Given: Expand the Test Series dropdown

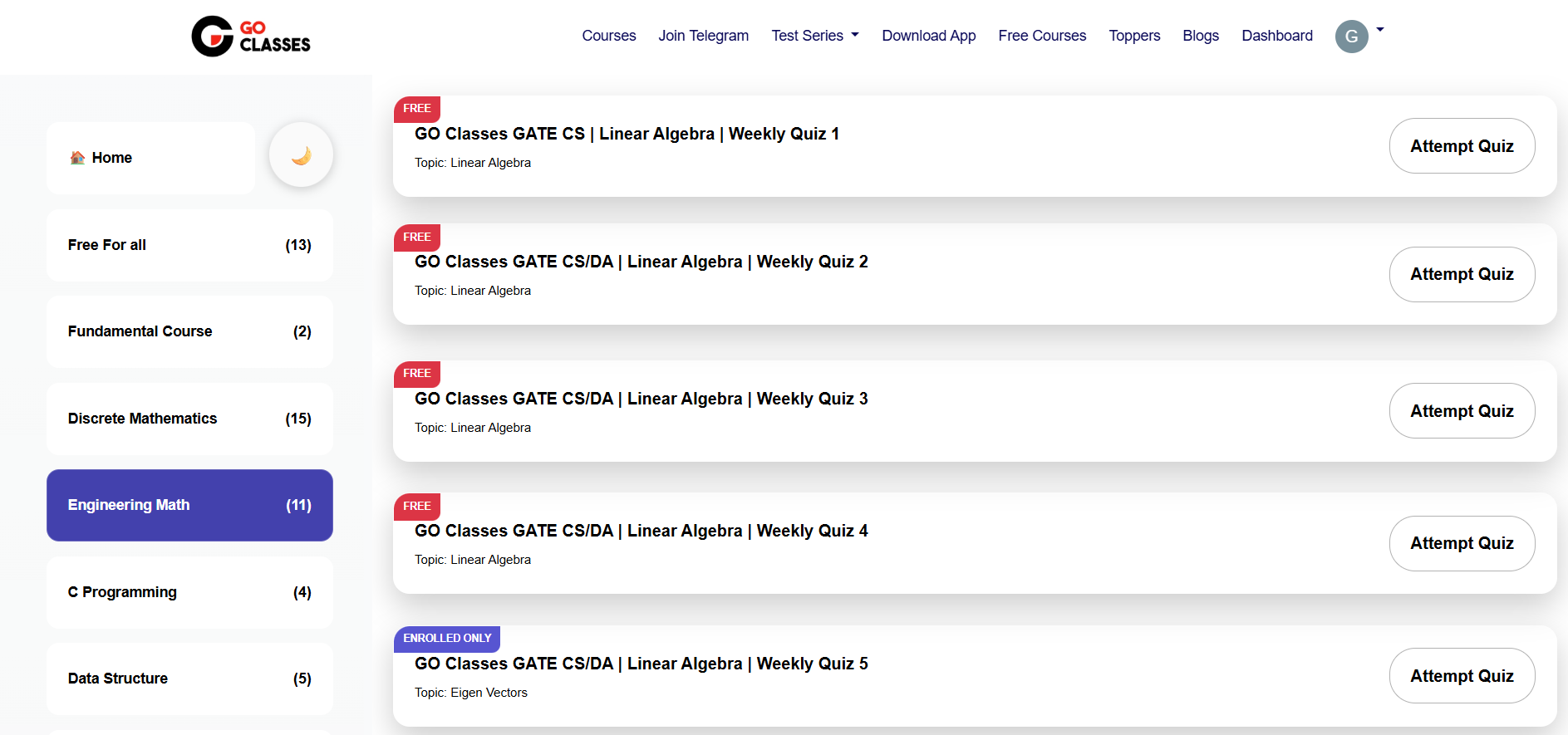Looking at the screenshot, I should pyautogui.click(x=814, y=36).
